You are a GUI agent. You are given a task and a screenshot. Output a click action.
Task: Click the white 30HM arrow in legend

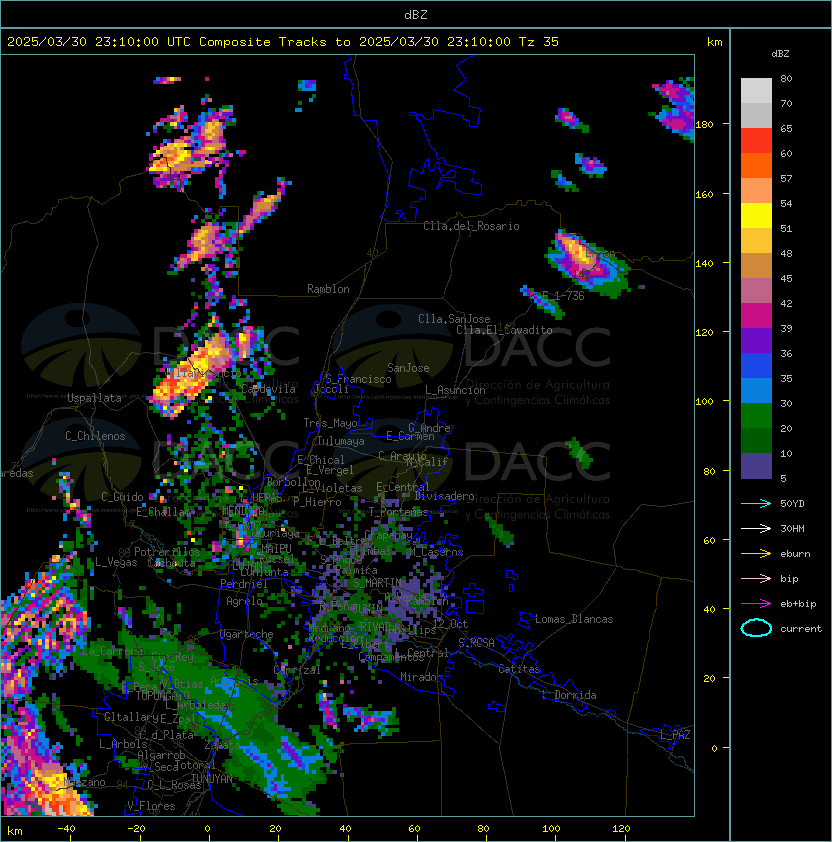coord(756,528)
